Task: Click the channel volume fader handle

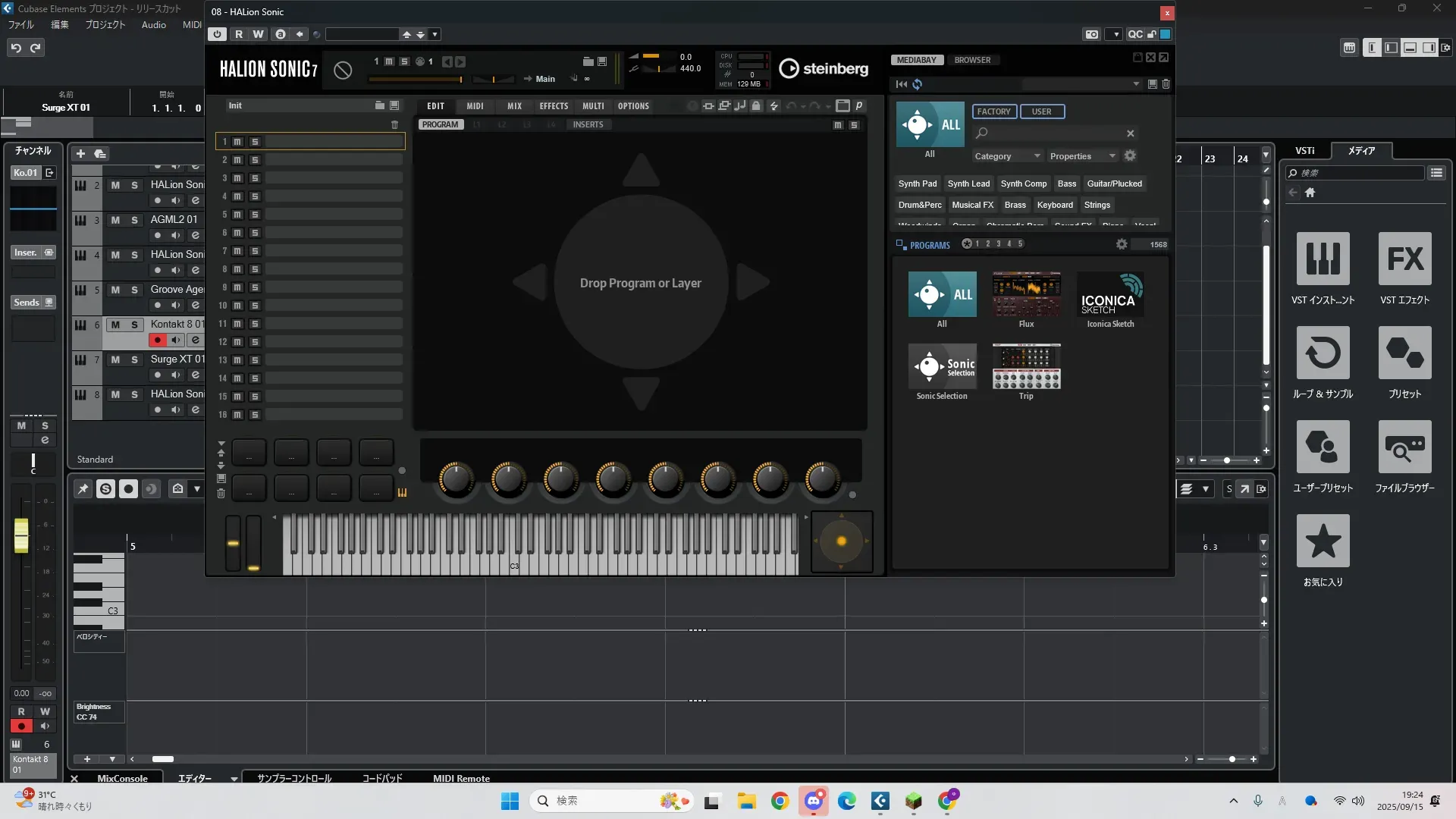Action: (x=21, y=535)
